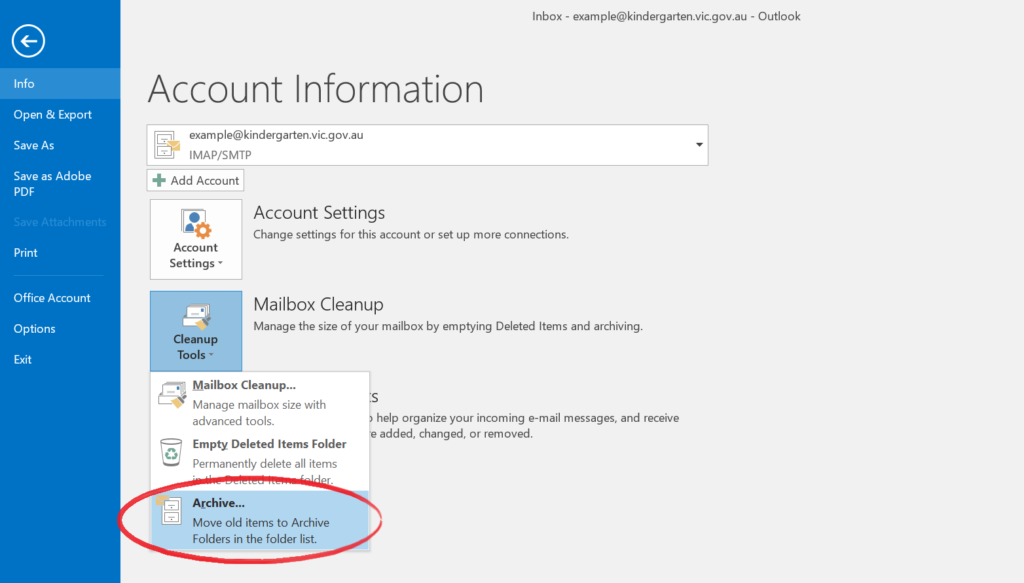The image size is (1024, 583).
Task: Select Save as Adobe PDF
Action: pyautogui.click(x=60, y=183)
